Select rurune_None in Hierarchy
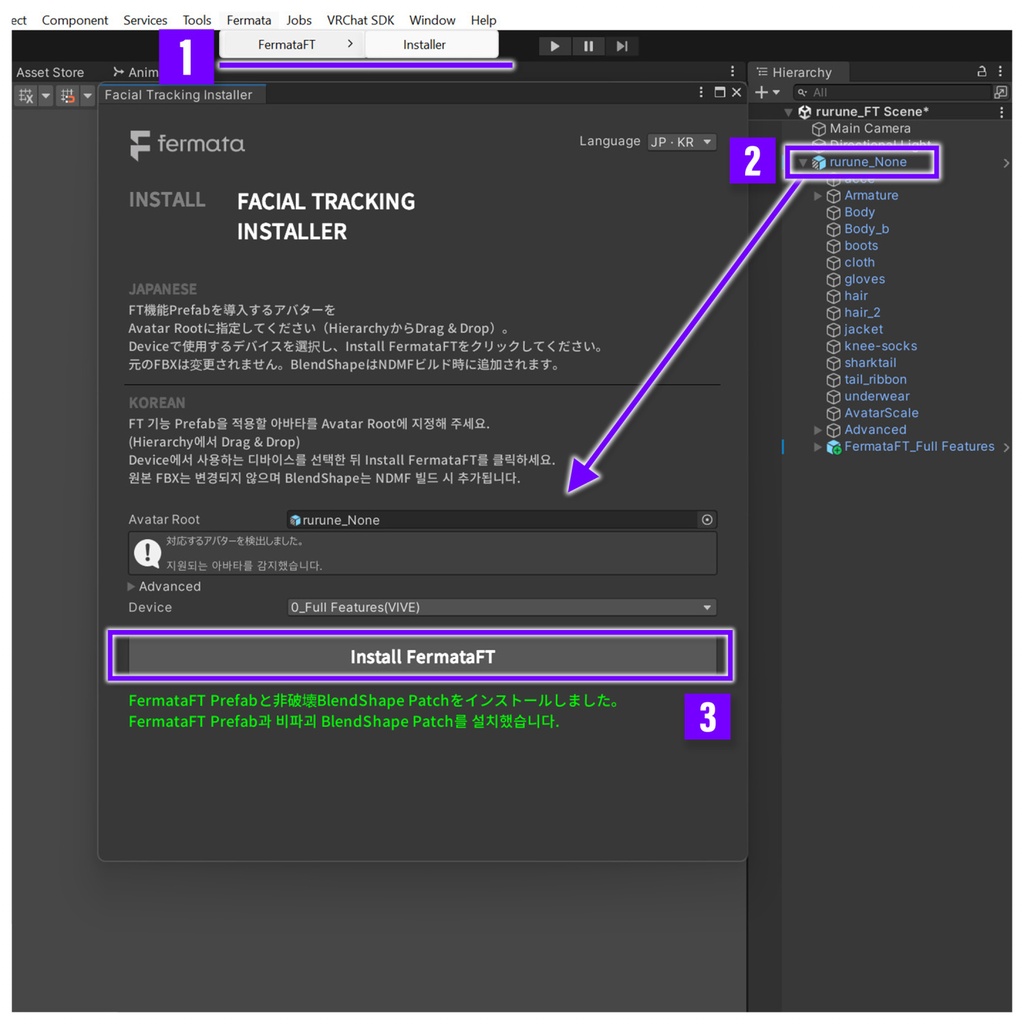The height and width of the screenshot is (1024, 1024). coord(868,162)
